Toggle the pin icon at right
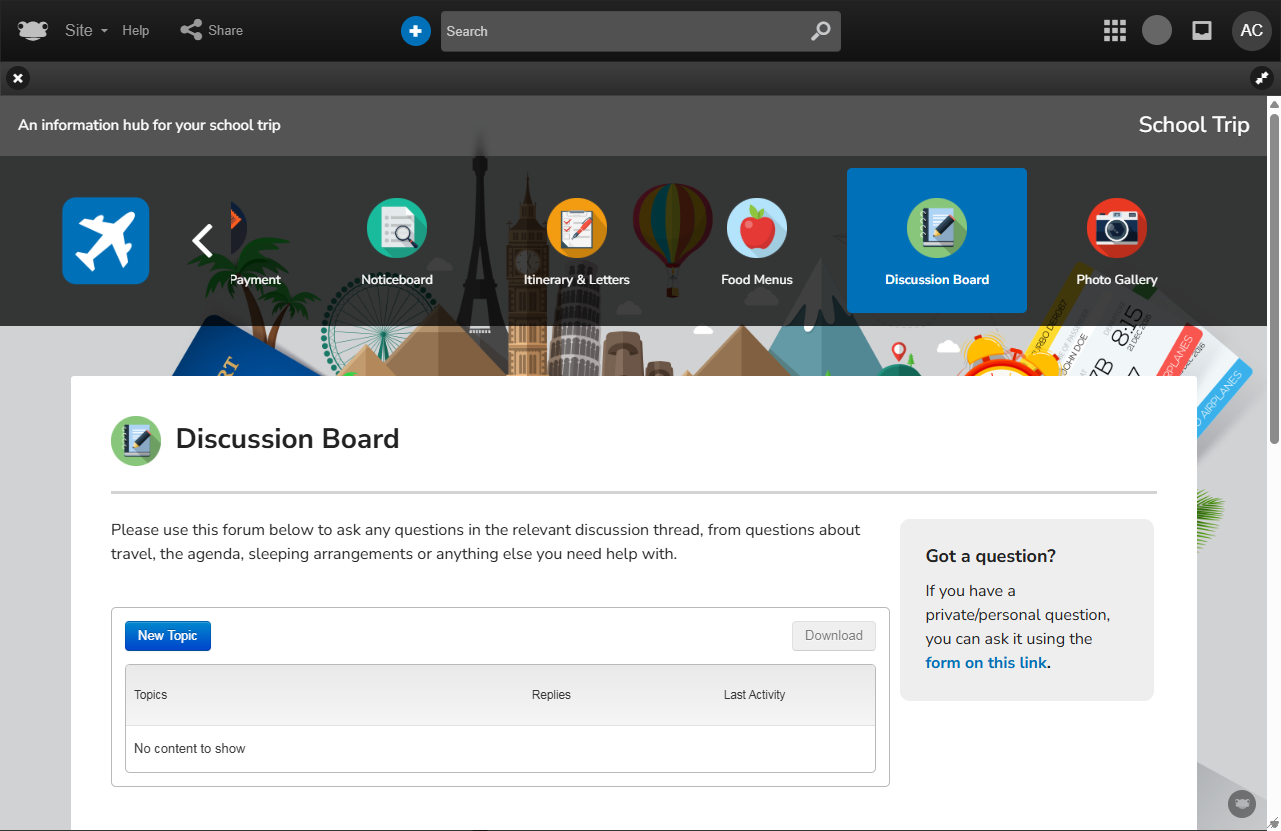The height and width of the screenshot is (831, 1281). tap(1261, 78)
